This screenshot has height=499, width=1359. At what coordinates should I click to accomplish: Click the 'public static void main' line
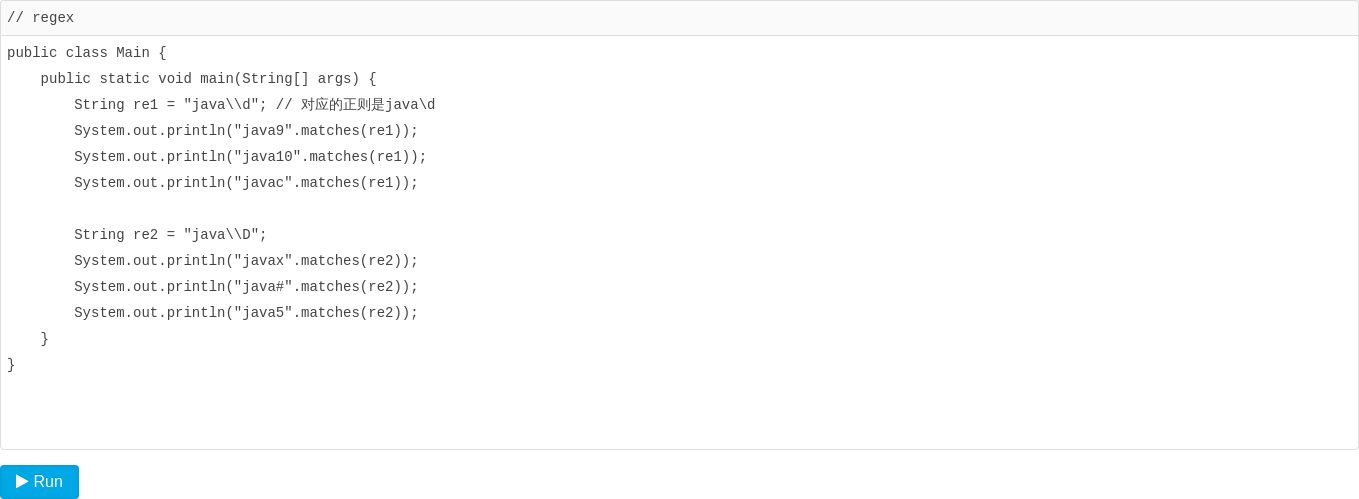(208, 79)
